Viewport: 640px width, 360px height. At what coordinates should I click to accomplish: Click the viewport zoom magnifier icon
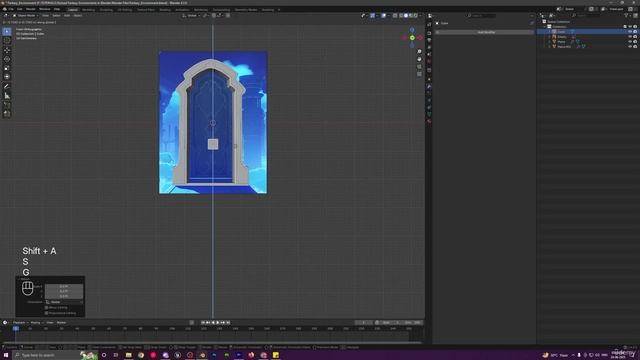[x=419, y=52]
